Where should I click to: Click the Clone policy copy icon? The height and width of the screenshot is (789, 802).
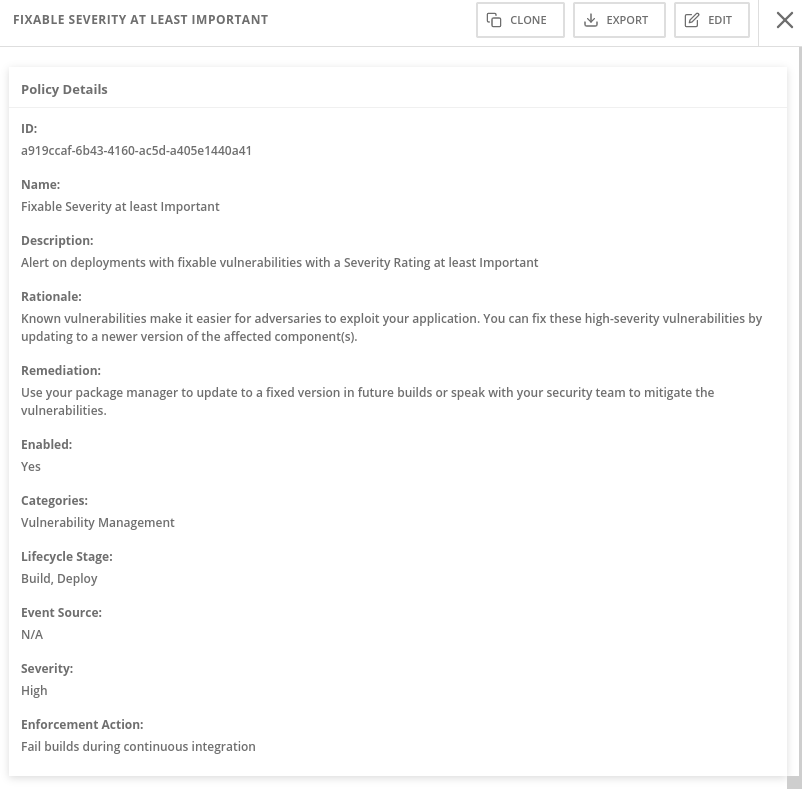click(x=494, y=20)
